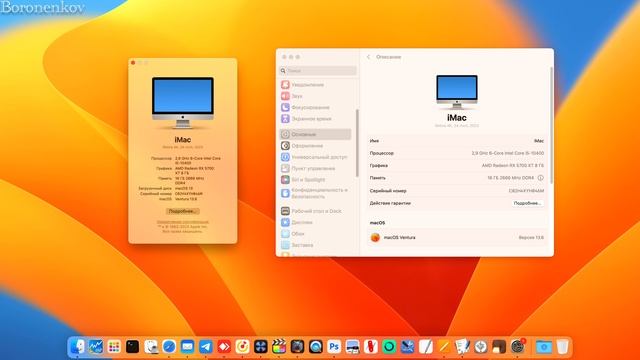
Task: Open the orange pencil app in Dock
Action: tap(444, 347)
